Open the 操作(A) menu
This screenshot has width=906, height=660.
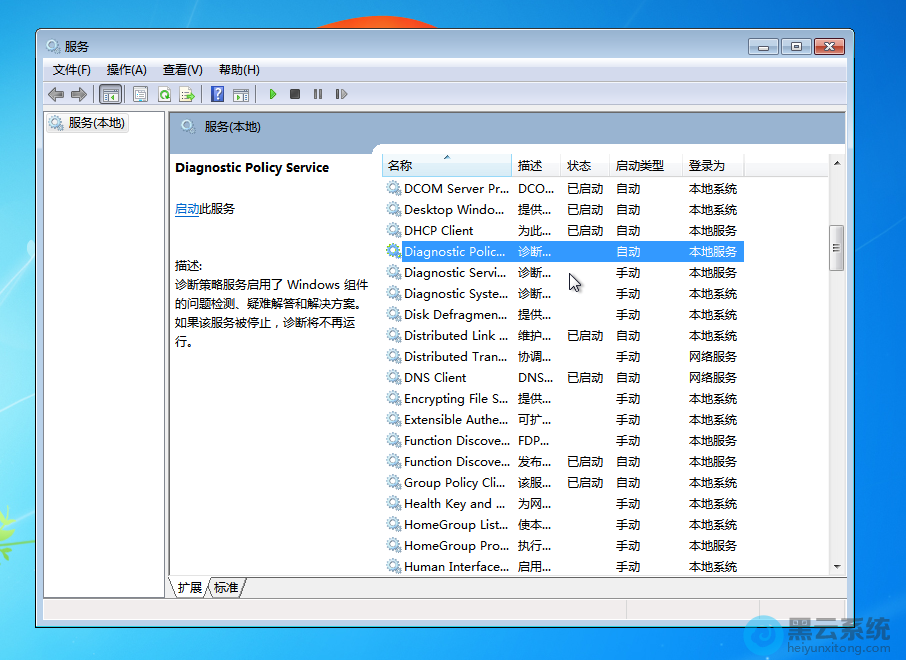(x=126, y=70)
